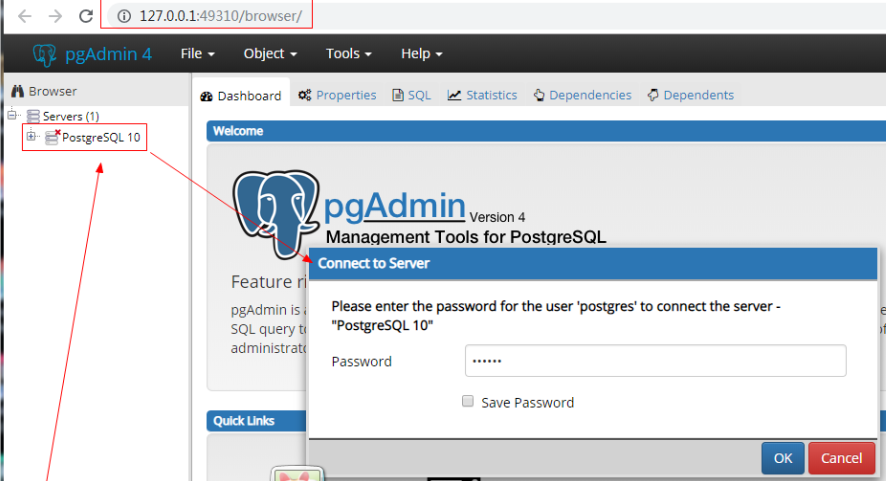Click the Dashboard tab gauge icon
Viewport: 886px width, 481px height.
206,96
